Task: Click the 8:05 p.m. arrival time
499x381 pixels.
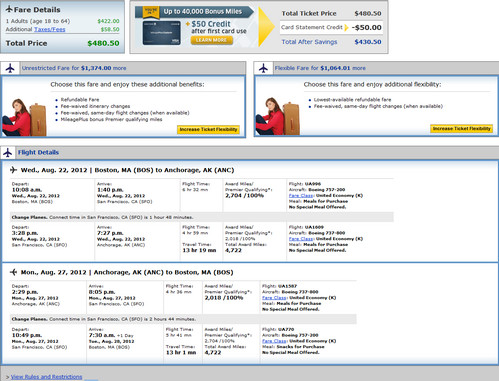Action: coord(102,292)
